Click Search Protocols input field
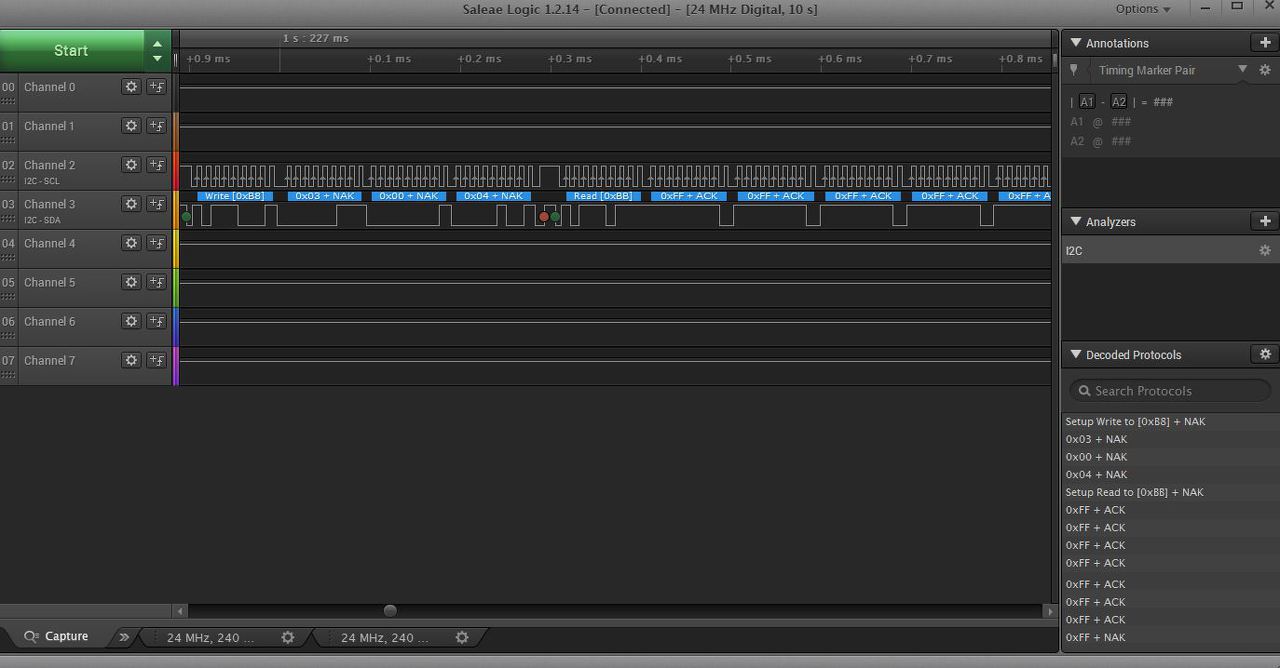1280x668 pixels. 1170,390
